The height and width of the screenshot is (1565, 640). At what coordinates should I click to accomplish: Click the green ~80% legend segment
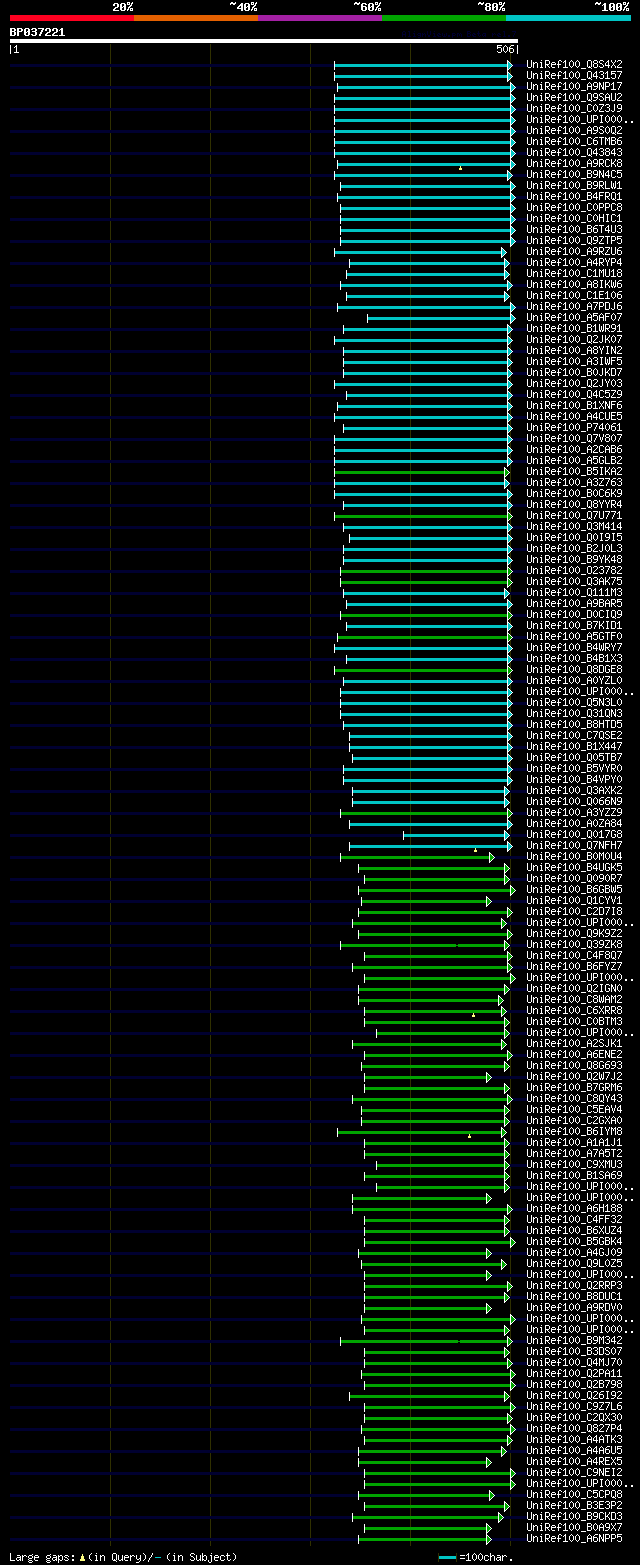tap(444, 18)
